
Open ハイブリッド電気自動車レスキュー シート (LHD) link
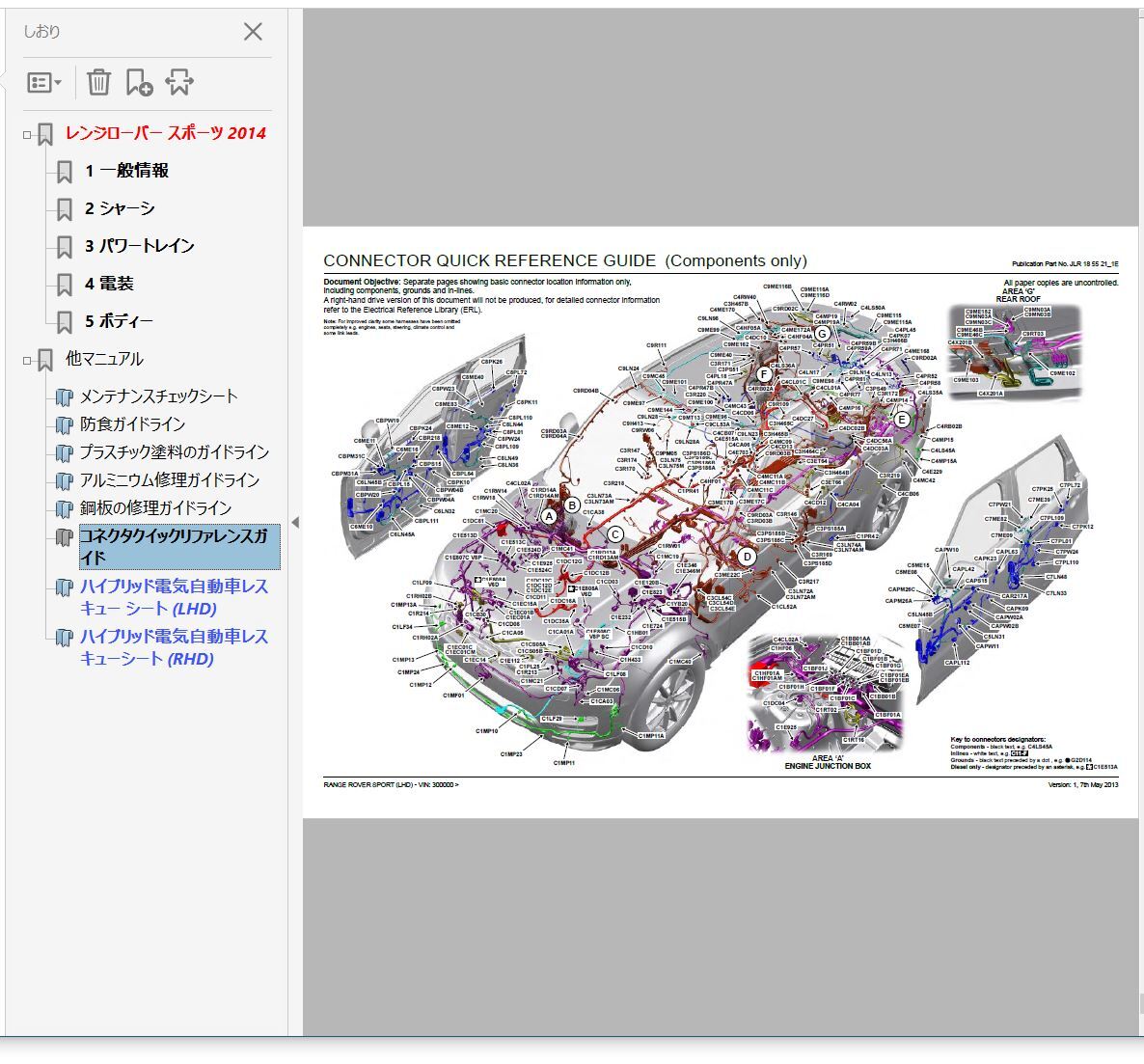(x=174, y=597)
